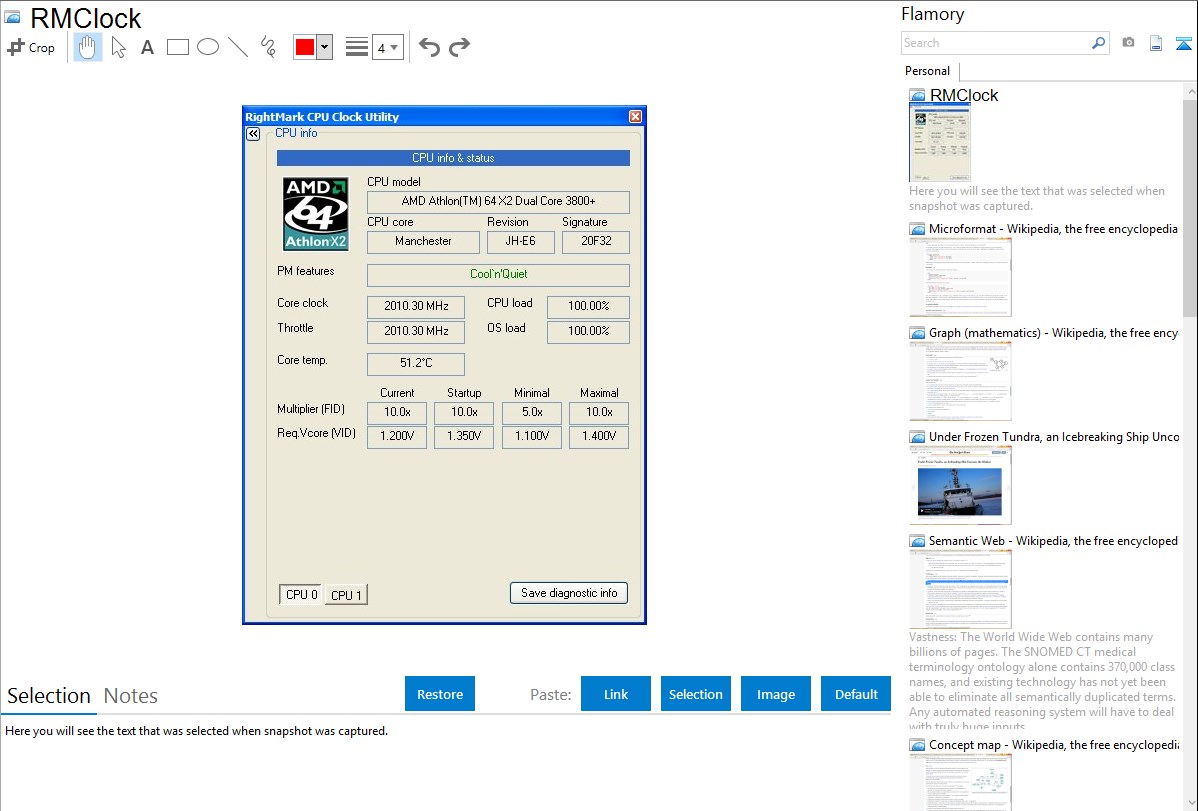Click the icon beside Semantic Web title
Viewport: 1198px width, 811px height.
917,541
